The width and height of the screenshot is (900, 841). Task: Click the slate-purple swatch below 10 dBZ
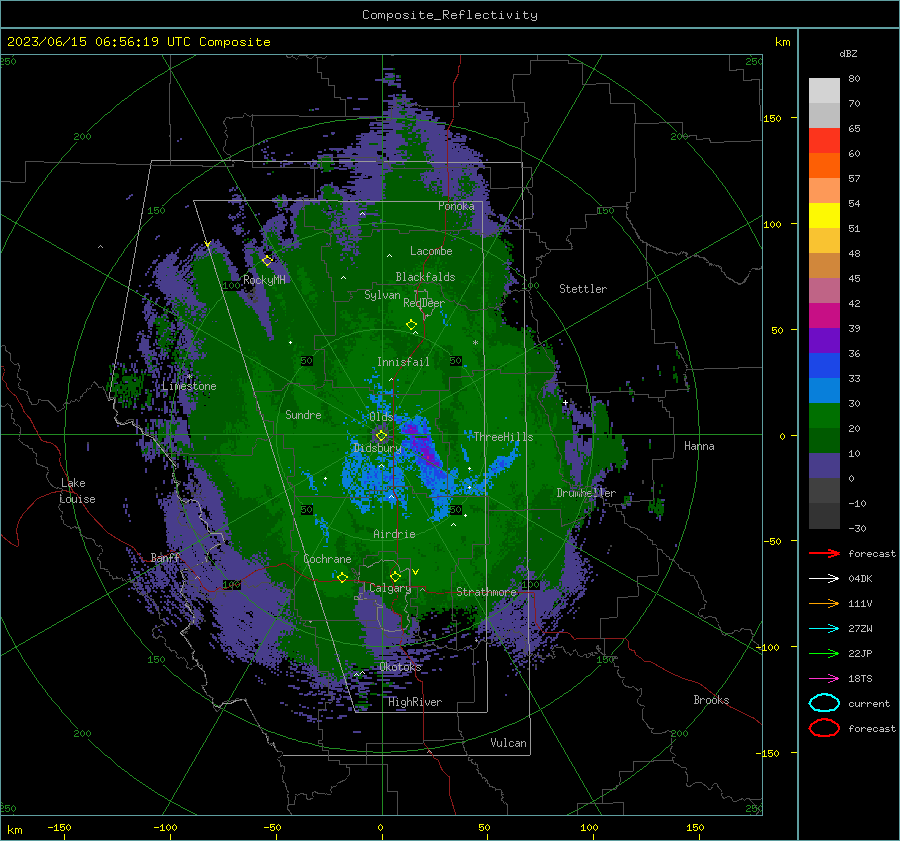pyautogui.click(x=824, y=466)
